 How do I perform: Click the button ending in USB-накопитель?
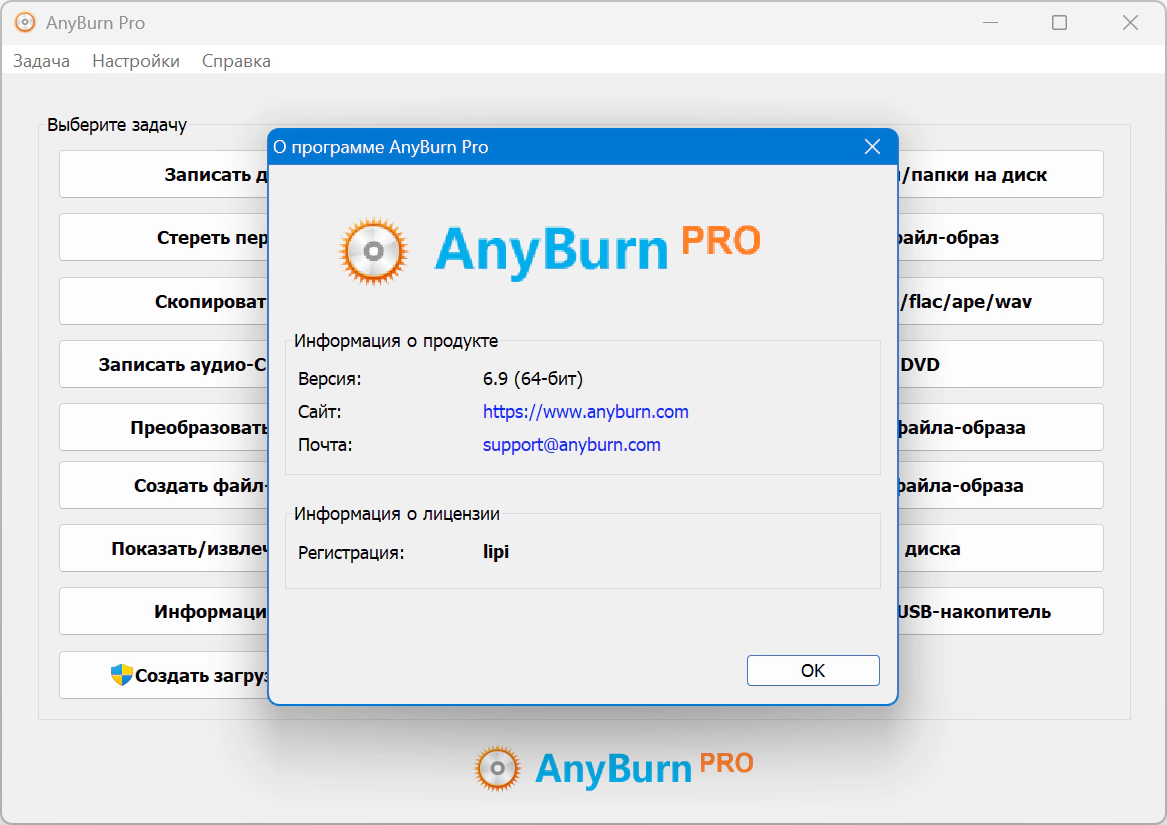pos(1001,611)
